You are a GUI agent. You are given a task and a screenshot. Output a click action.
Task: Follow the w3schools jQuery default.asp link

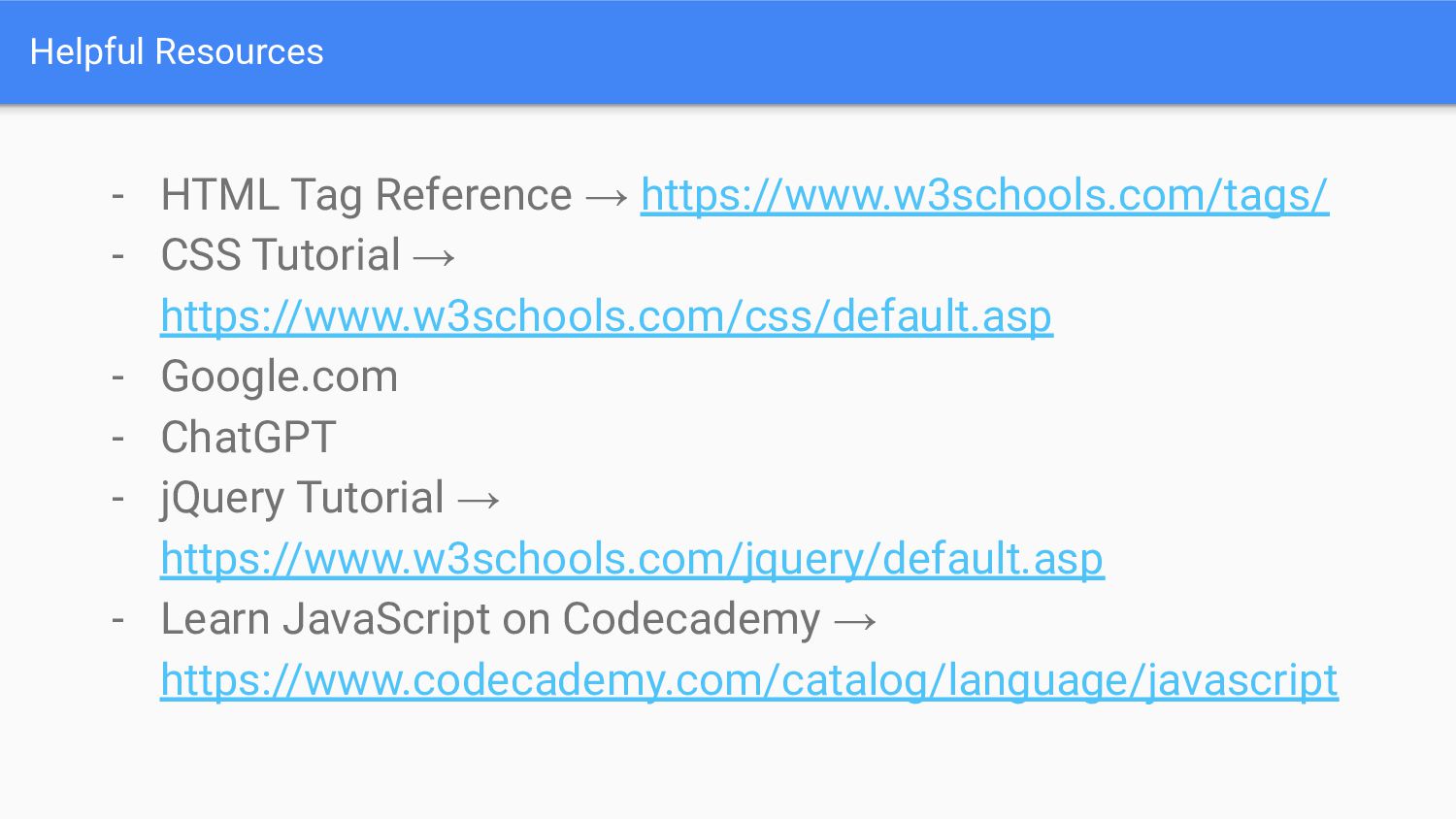(632, 559)
